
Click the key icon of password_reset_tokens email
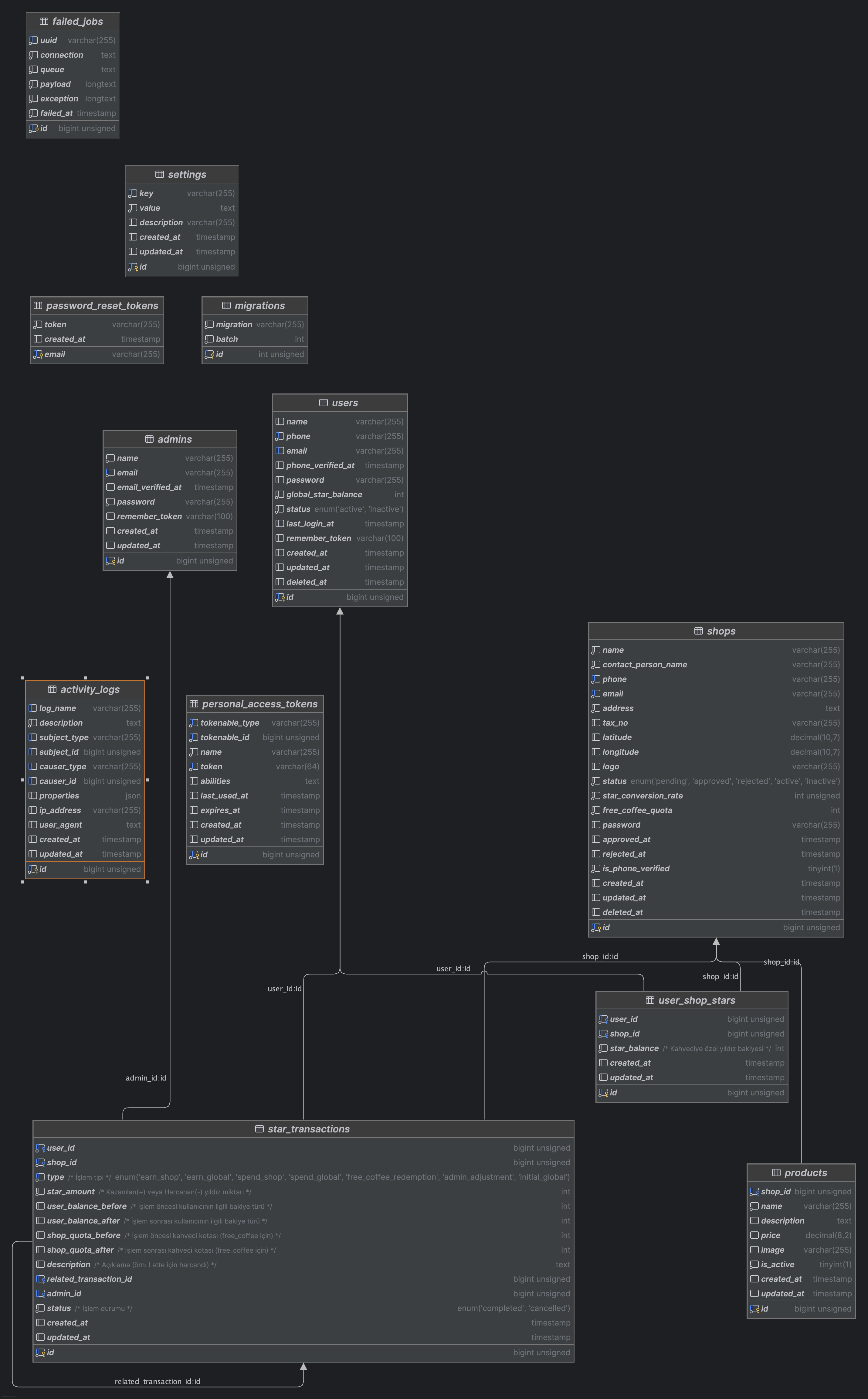pyautogui.click(x=38, y=354)
